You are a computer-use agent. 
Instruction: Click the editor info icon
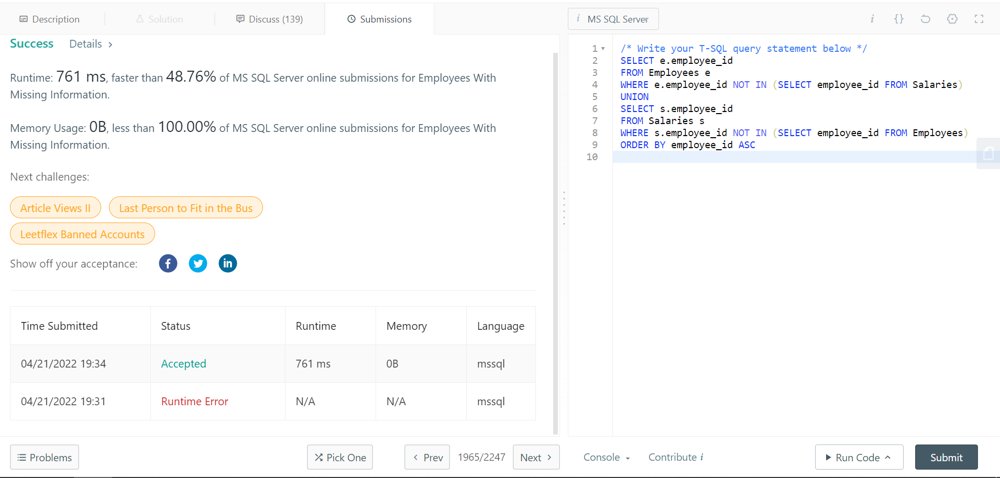pos(872,19)
